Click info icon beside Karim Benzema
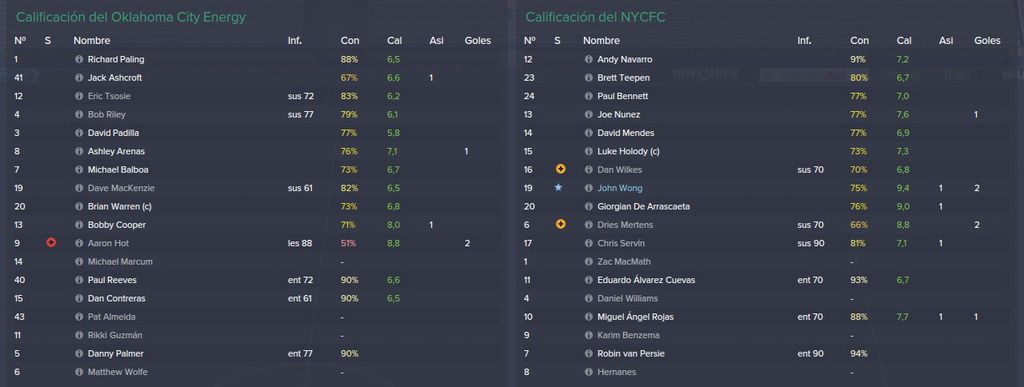This screenshot has height=387, width=1024. tap(588, 335)
